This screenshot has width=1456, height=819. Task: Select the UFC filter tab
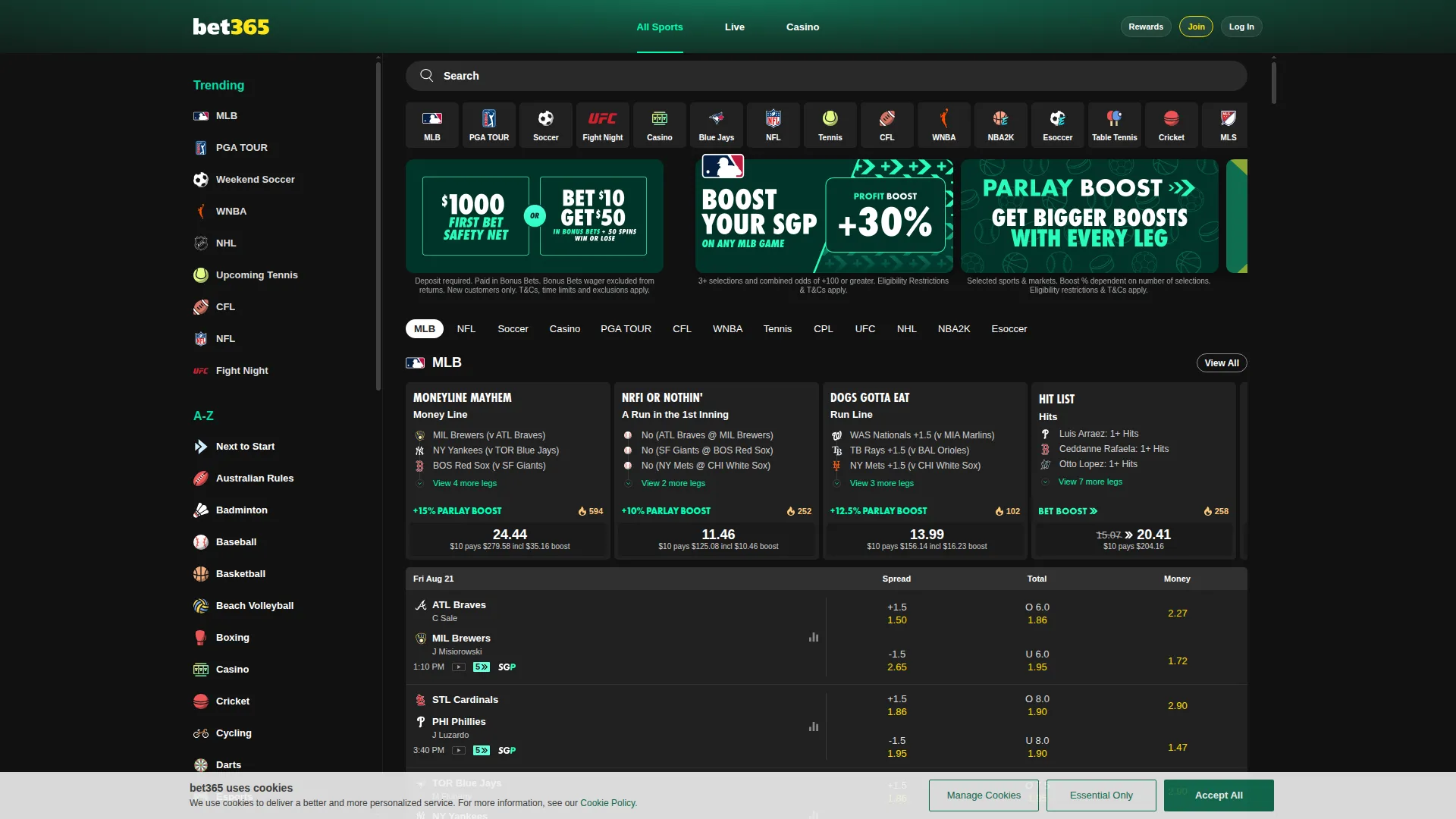[x=865, y=329]
